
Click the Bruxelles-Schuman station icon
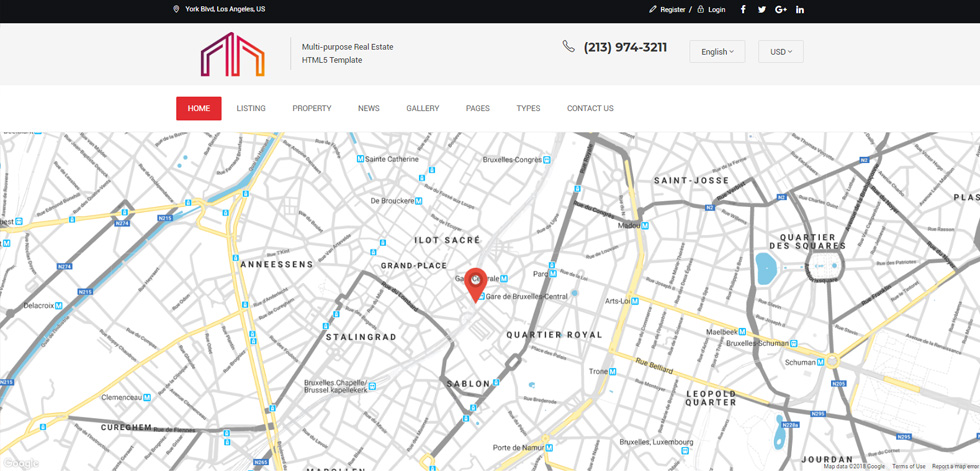coord(794,344)
